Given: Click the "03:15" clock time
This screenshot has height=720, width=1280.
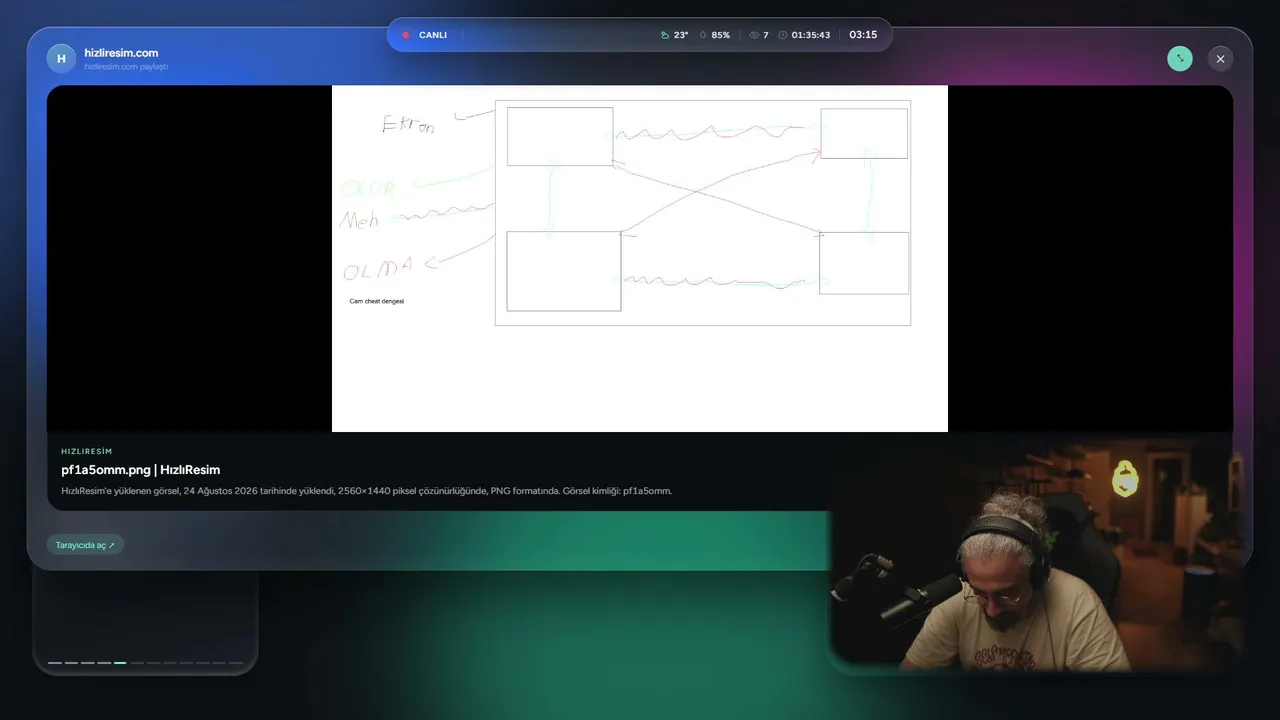Looking at the screenshot, I should (x=863, y=35).
